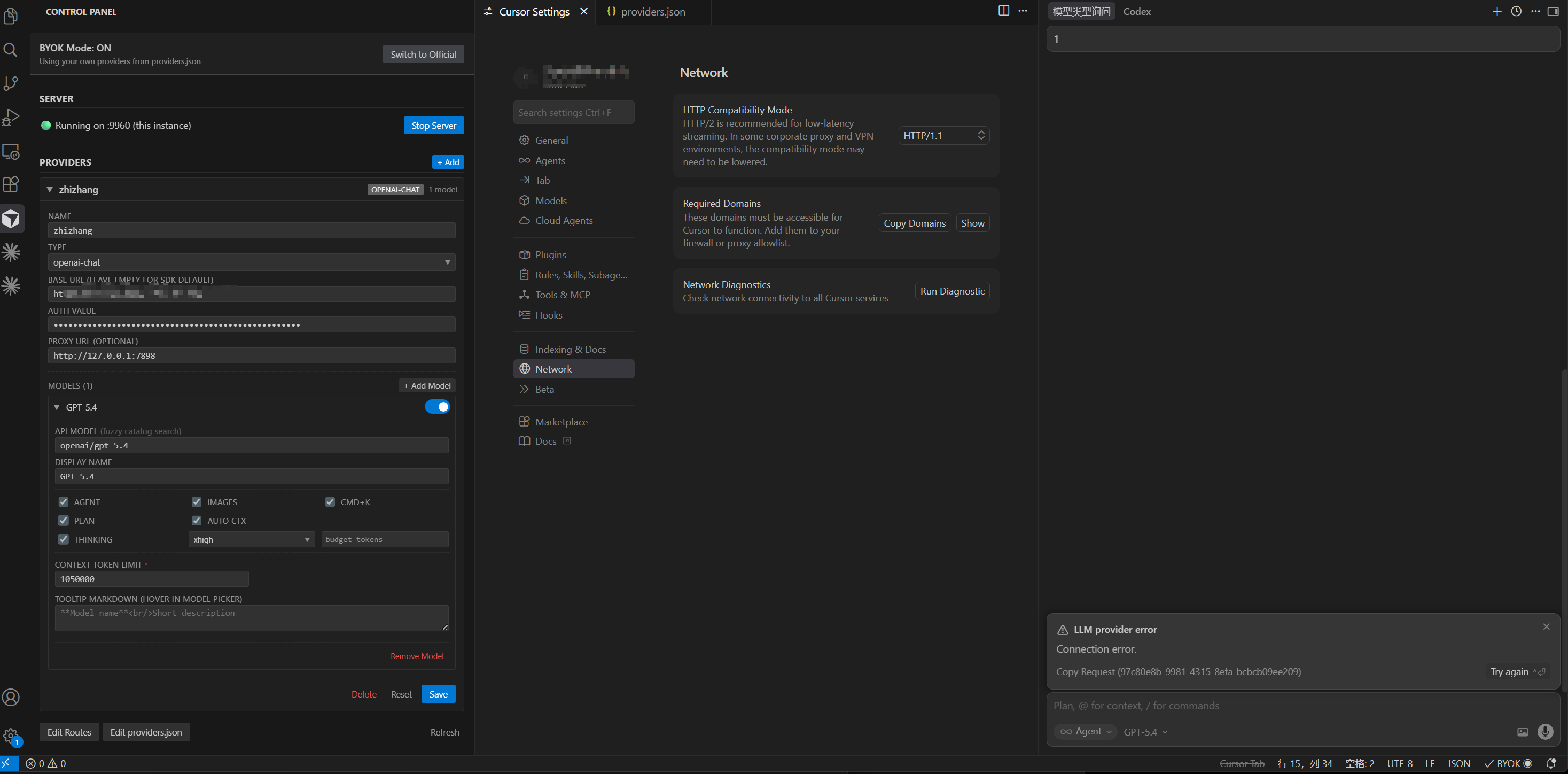Toggle the GPT-5.4 model switch

pos(437,407)
